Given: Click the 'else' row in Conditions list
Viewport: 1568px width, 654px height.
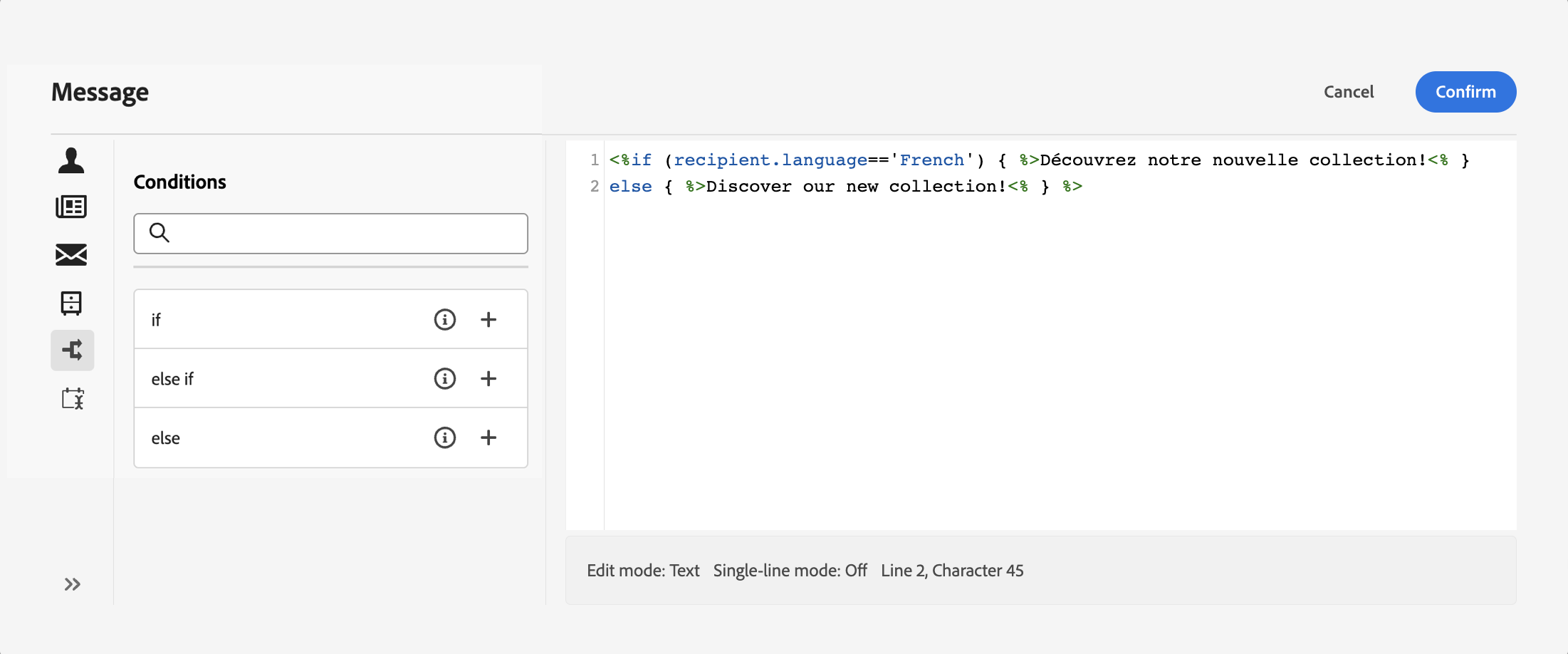Looking at the screenshot, I should 271,438.
